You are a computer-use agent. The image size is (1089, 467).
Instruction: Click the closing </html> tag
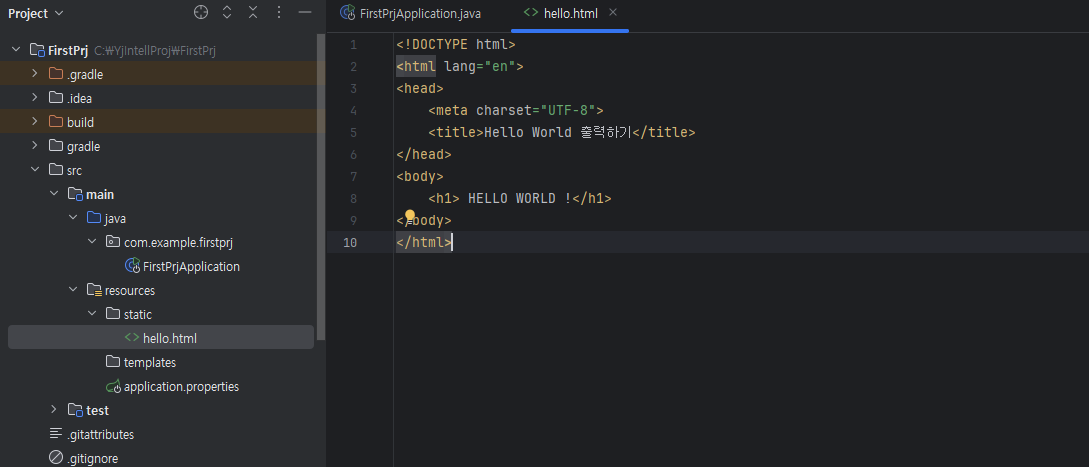click(x=424, y=243)
